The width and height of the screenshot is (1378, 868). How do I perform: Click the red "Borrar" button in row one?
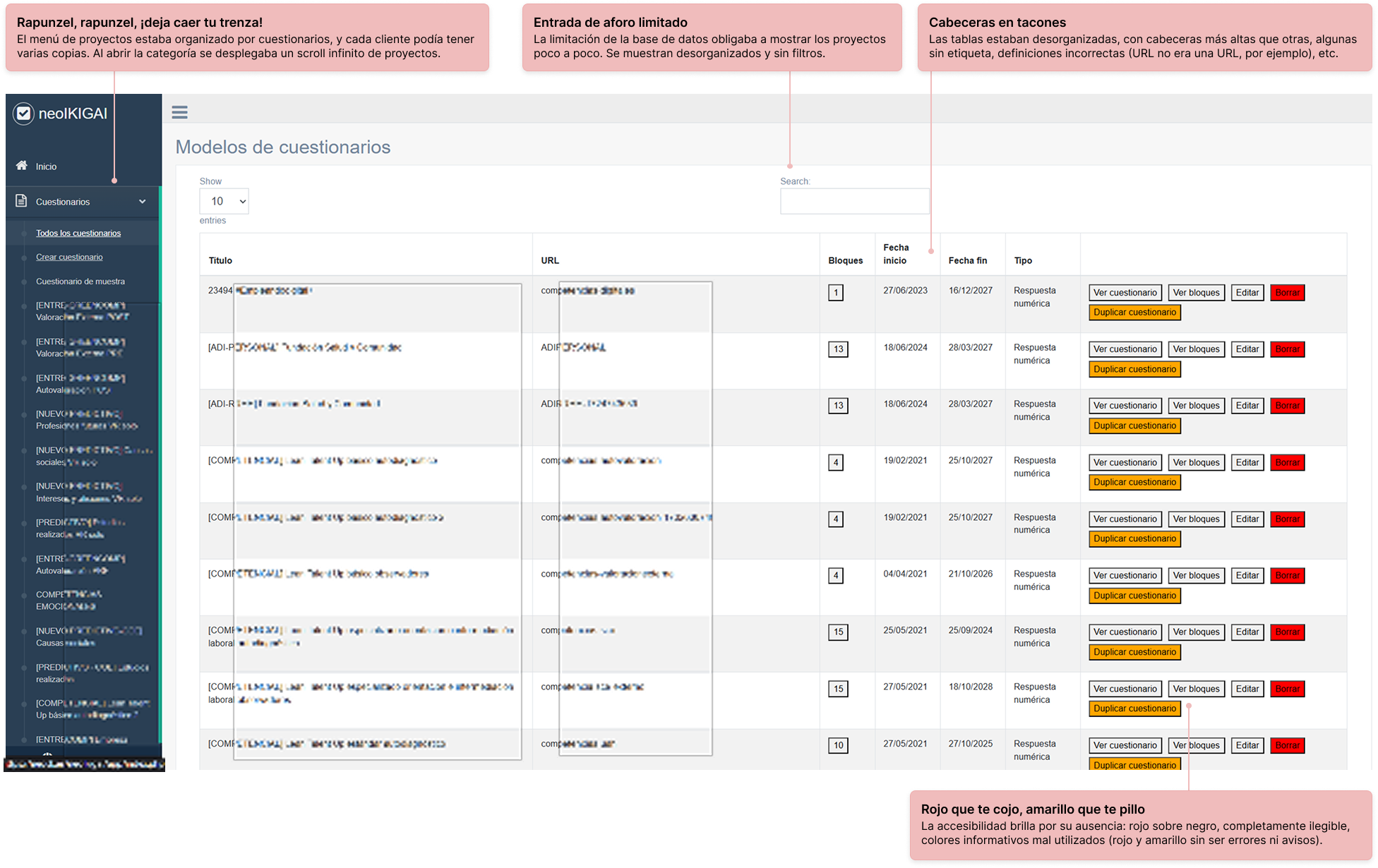[x=1287, y=292]
